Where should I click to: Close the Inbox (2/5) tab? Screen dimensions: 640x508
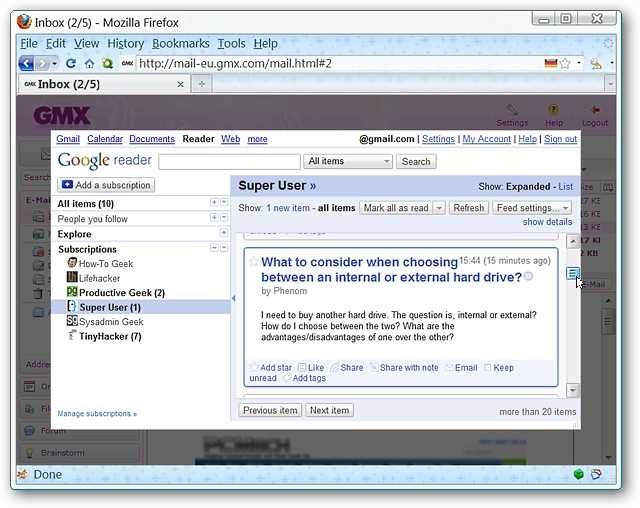pos(180,84)
